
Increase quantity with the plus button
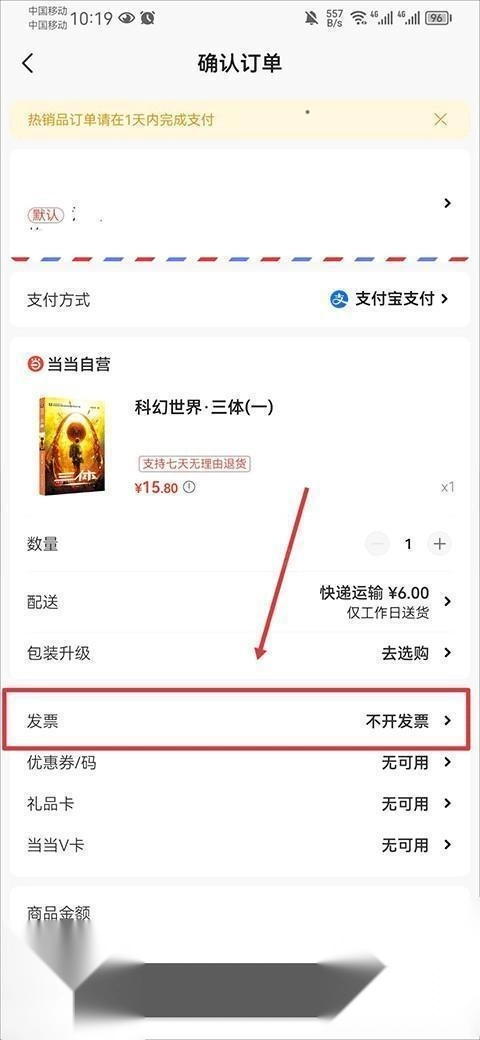[x=439, y=544]
